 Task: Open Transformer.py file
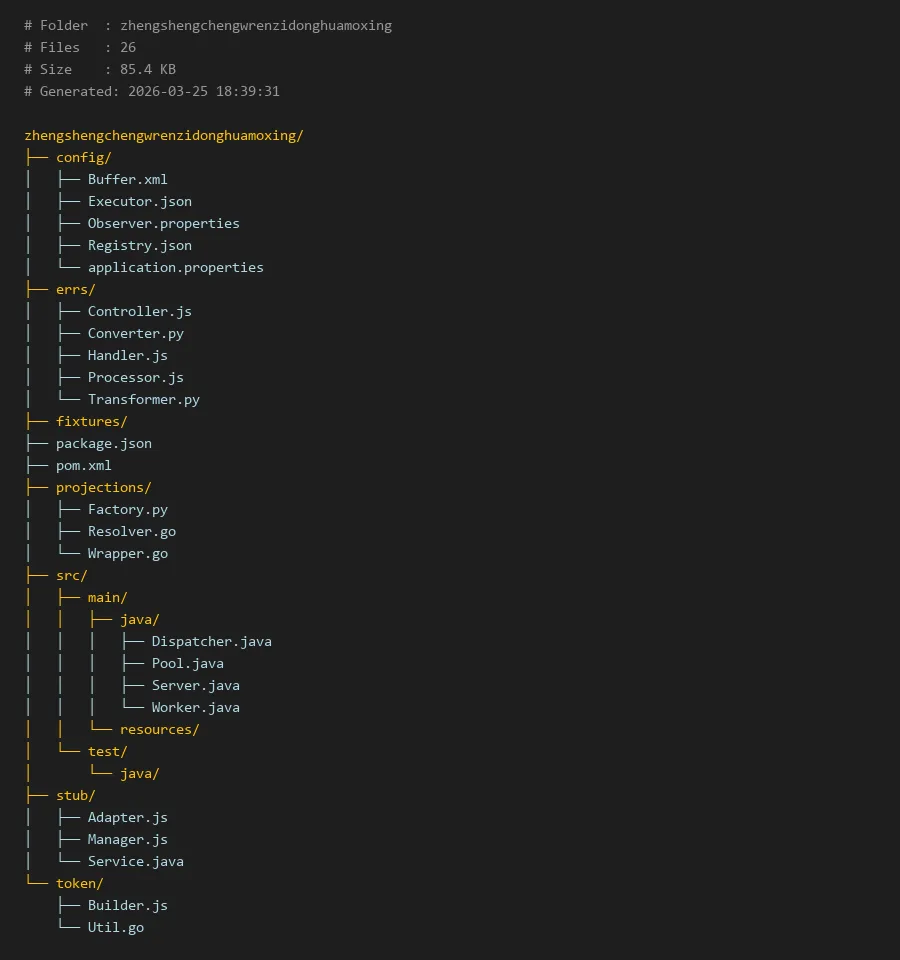click(x=143, y=399)
